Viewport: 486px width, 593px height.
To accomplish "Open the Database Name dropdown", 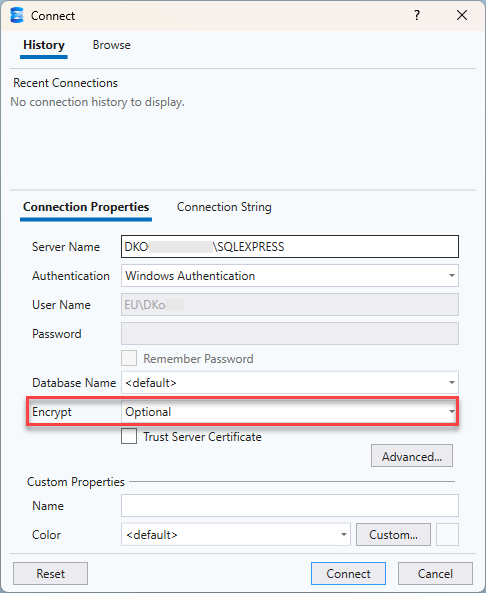I will (290, 383).
